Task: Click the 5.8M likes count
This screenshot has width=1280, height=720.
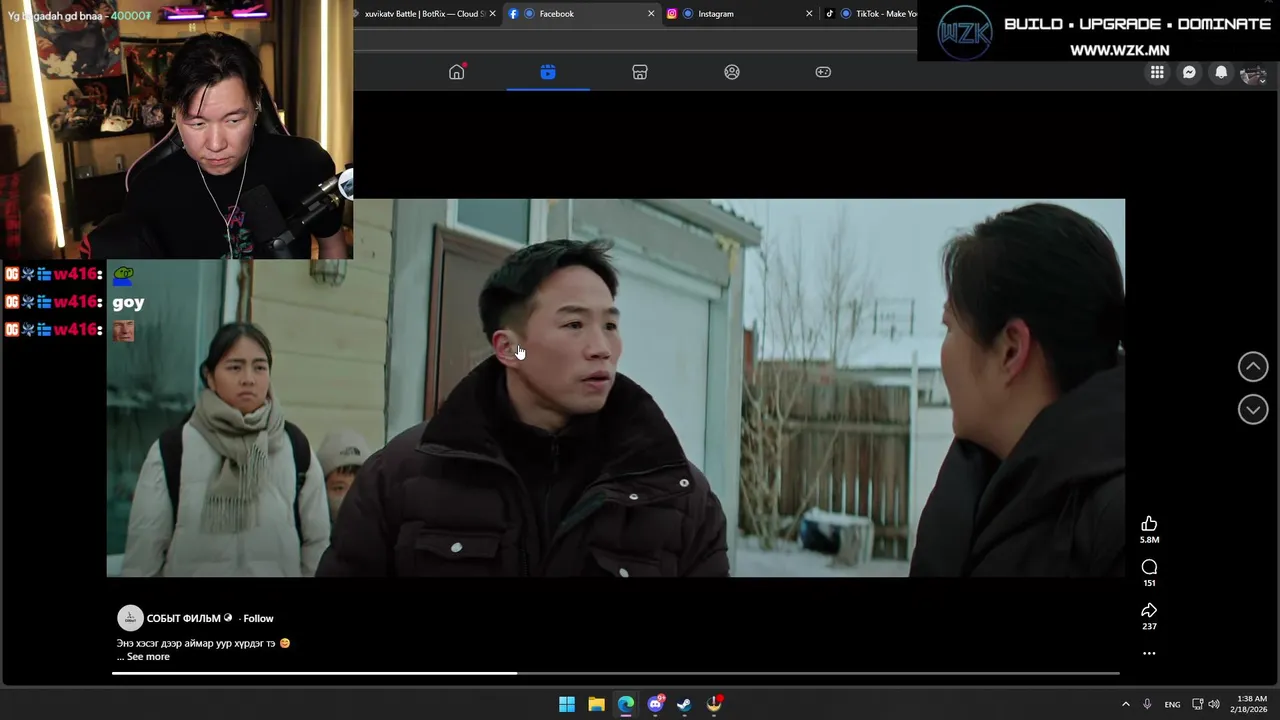Action: tap(1149, 540)
